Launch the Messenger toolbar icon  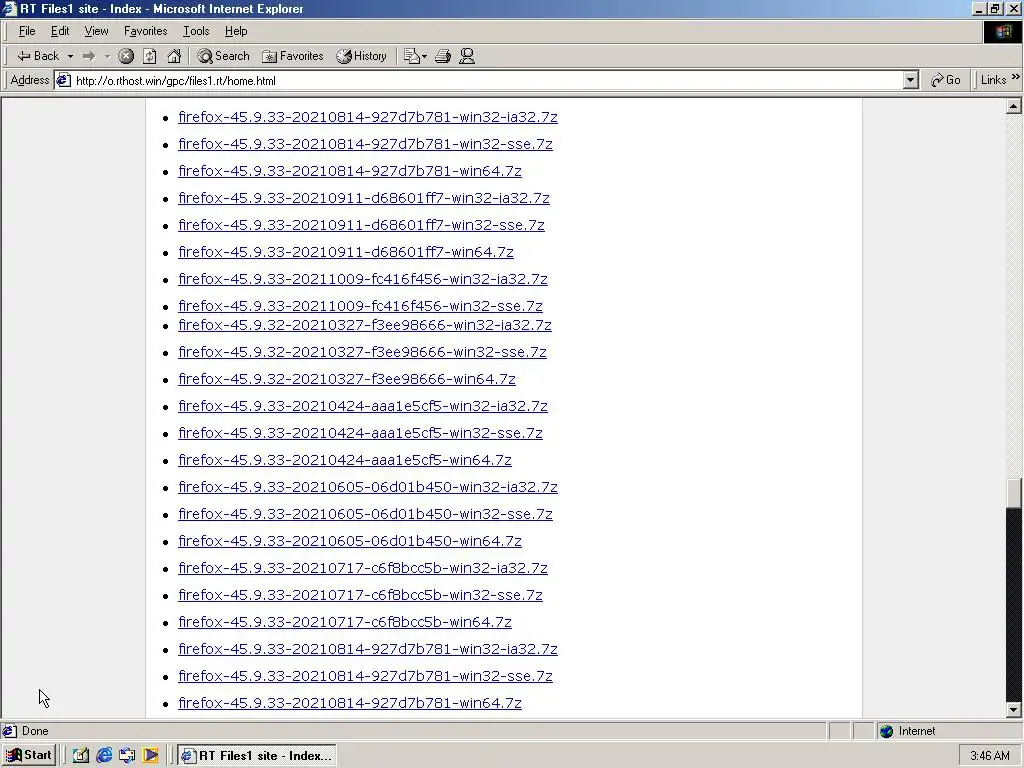(x=467, y=56)
